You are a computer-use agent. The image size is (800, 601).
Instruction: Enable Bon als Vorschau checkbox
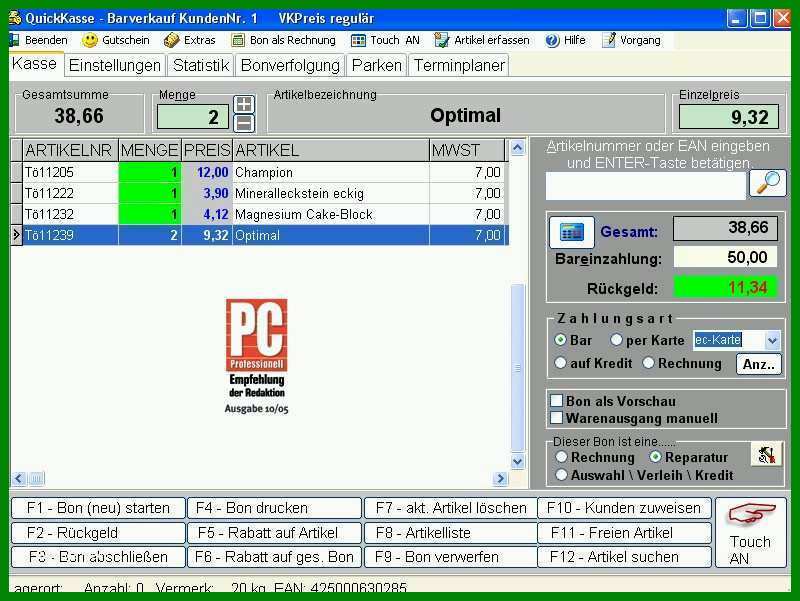tap(557, 400)
